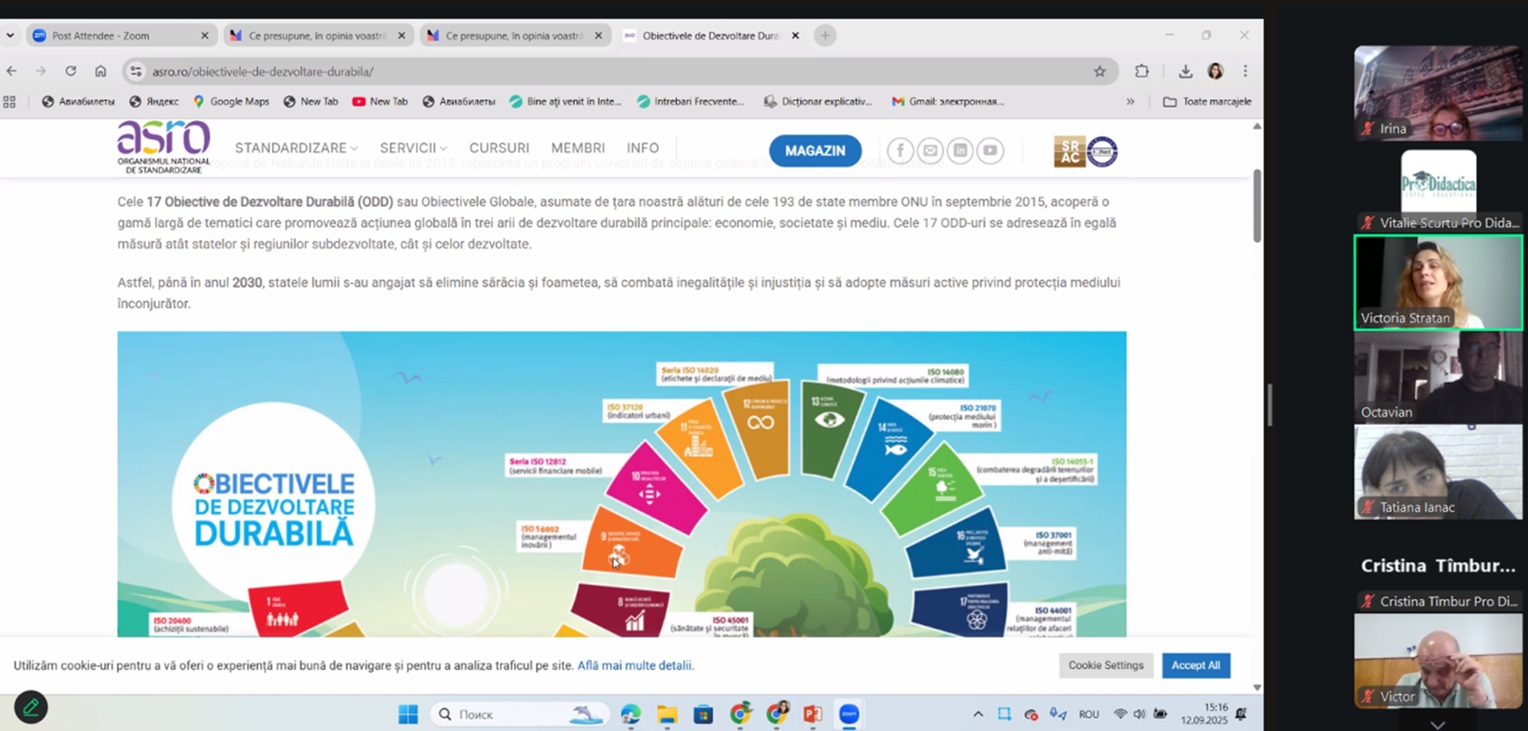1528x731 pixels.
Task: Follow the 'Află mai multe detalii' link
Action: click(x=635, y=665)
